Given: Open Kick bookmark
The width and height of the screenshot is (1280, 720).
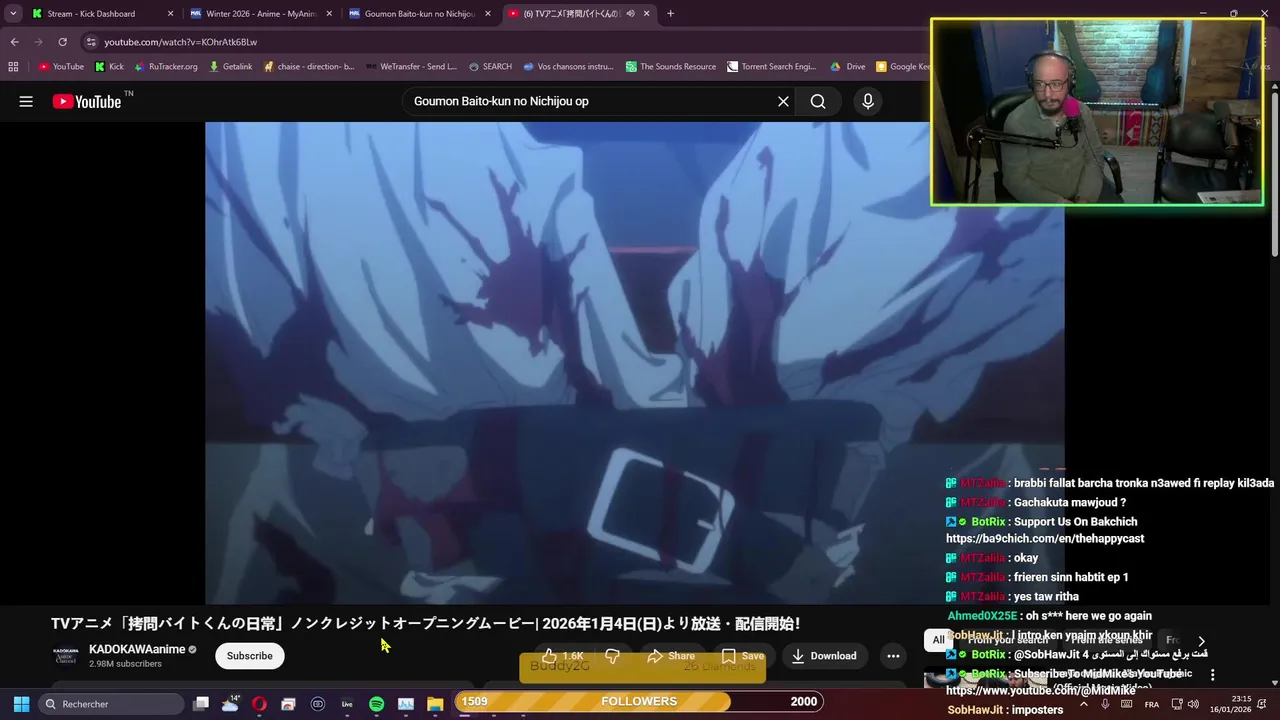Looking at the screenshot, I should [109, 67].
